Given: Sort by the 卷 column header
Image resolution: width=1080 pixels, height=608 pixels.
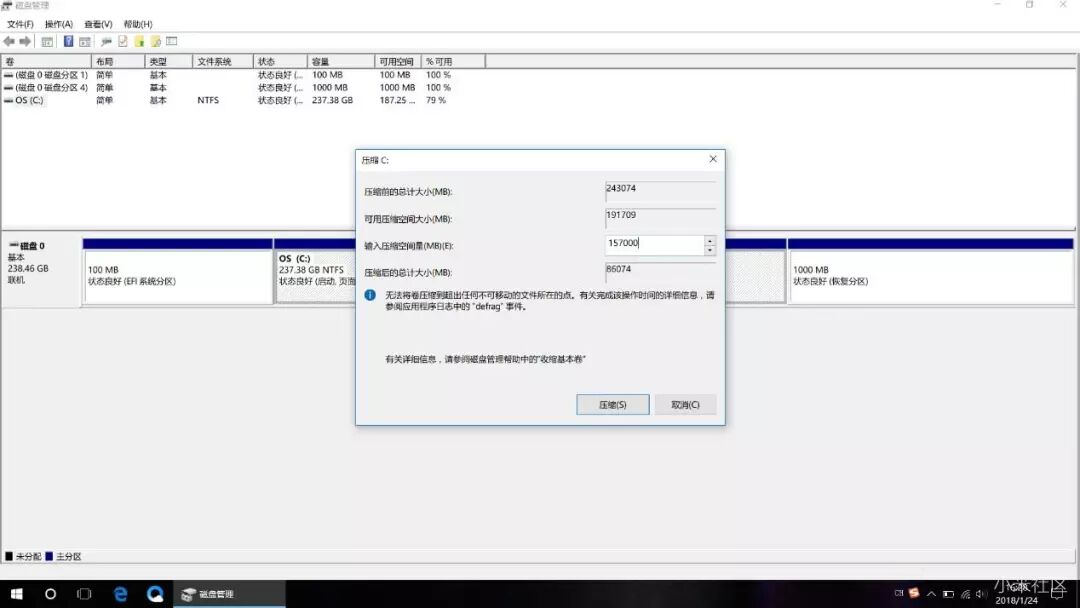Looking at the screenshot, I should [47, 61].
